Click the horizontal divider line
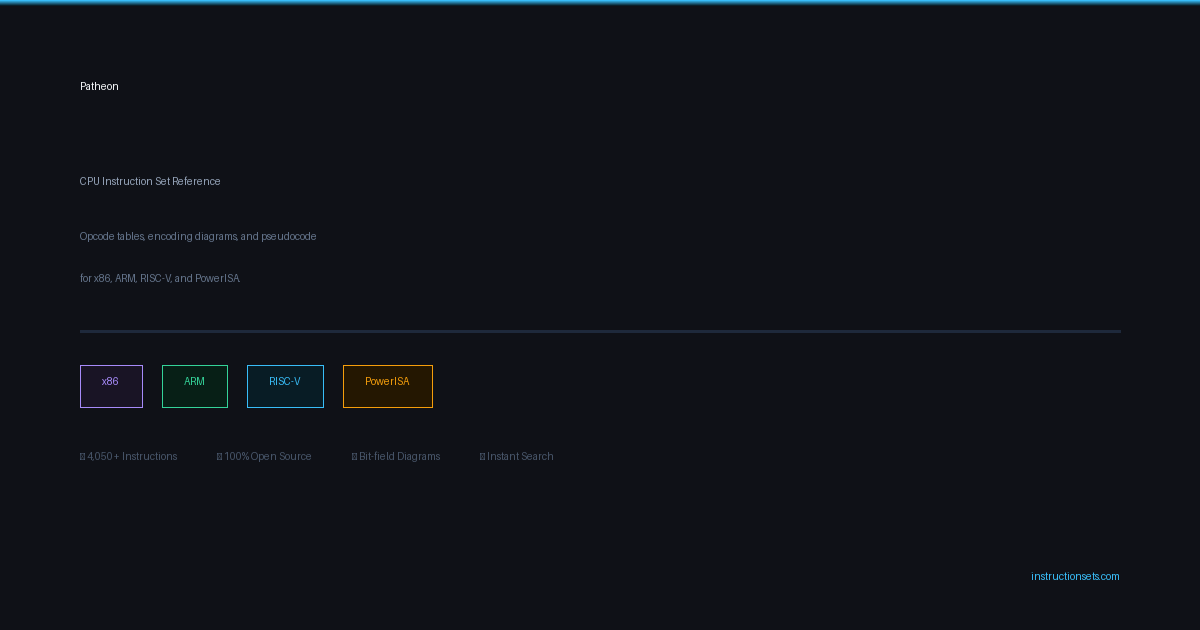 tap(600, 331)
